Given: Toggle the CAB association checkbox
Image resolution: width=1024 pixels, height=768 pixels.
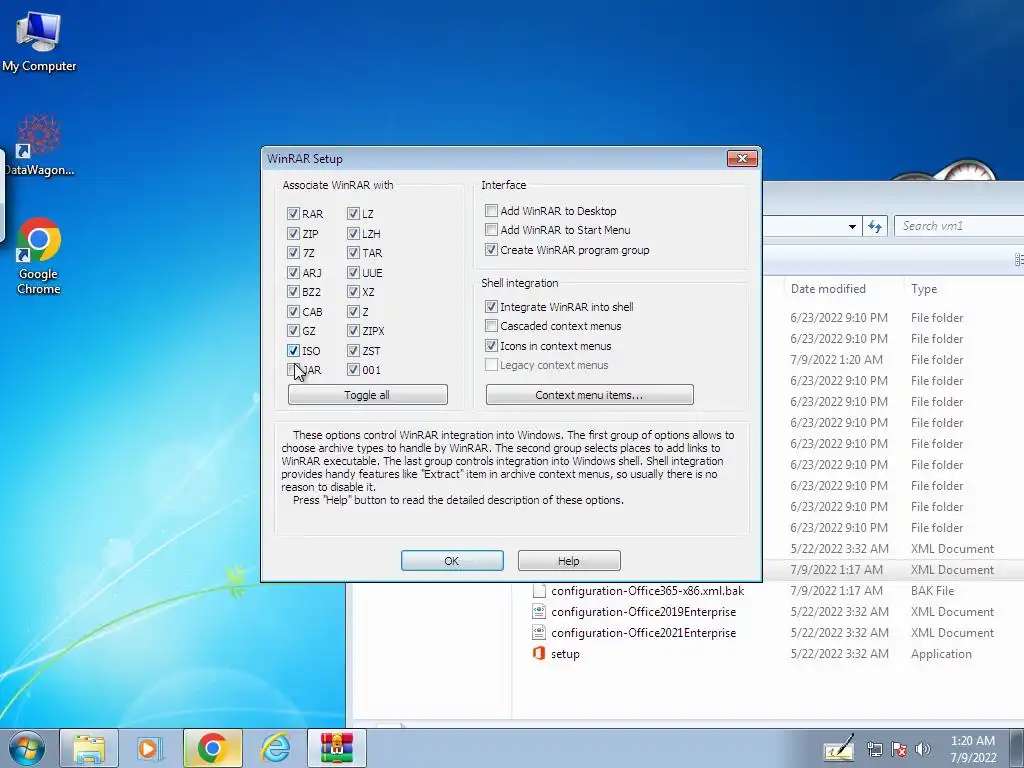Looking at the screenshot, I should pyautogui.click(x=293, y=312).
